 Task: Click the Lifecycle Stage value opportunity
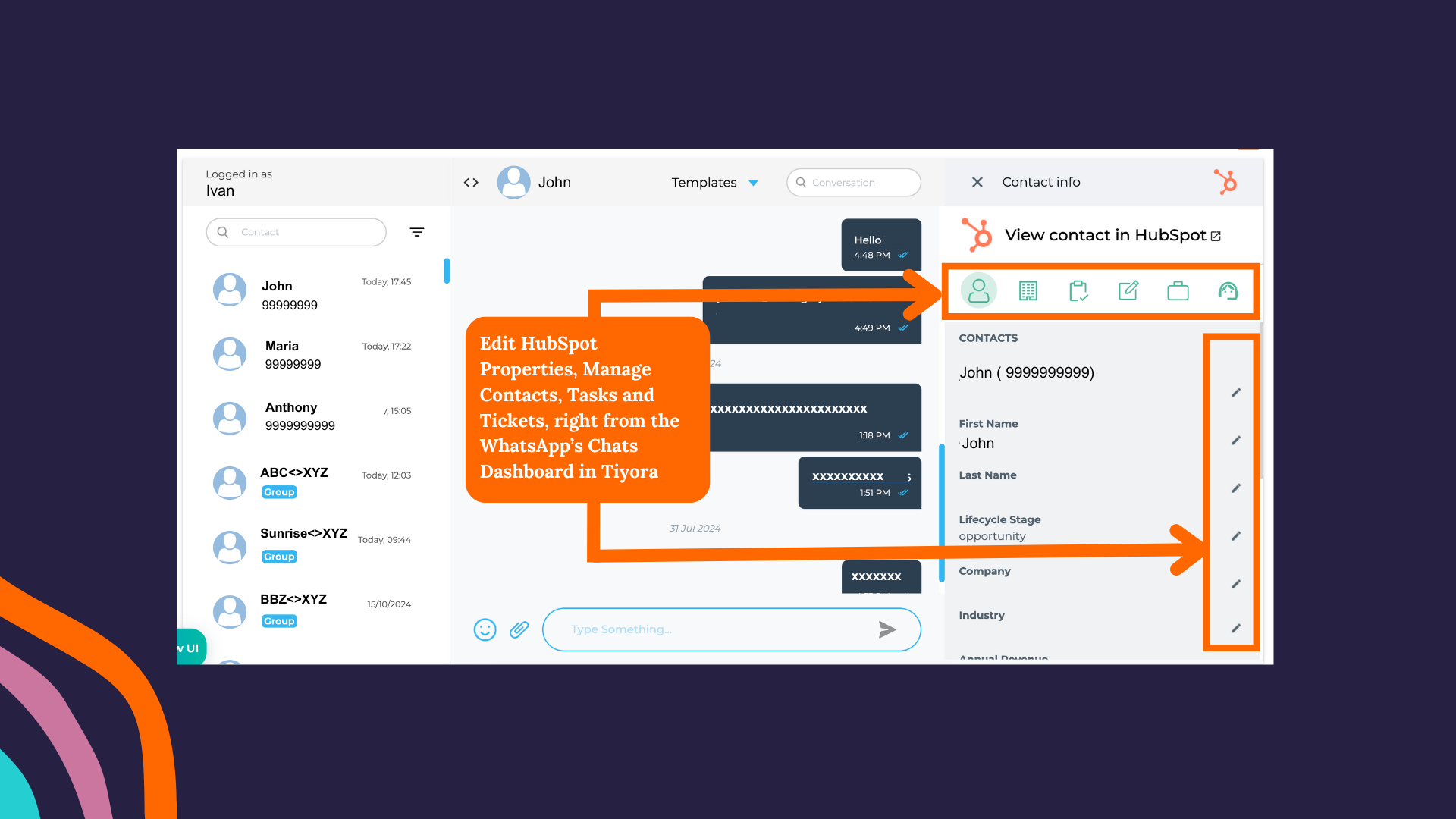coord(992,536)
